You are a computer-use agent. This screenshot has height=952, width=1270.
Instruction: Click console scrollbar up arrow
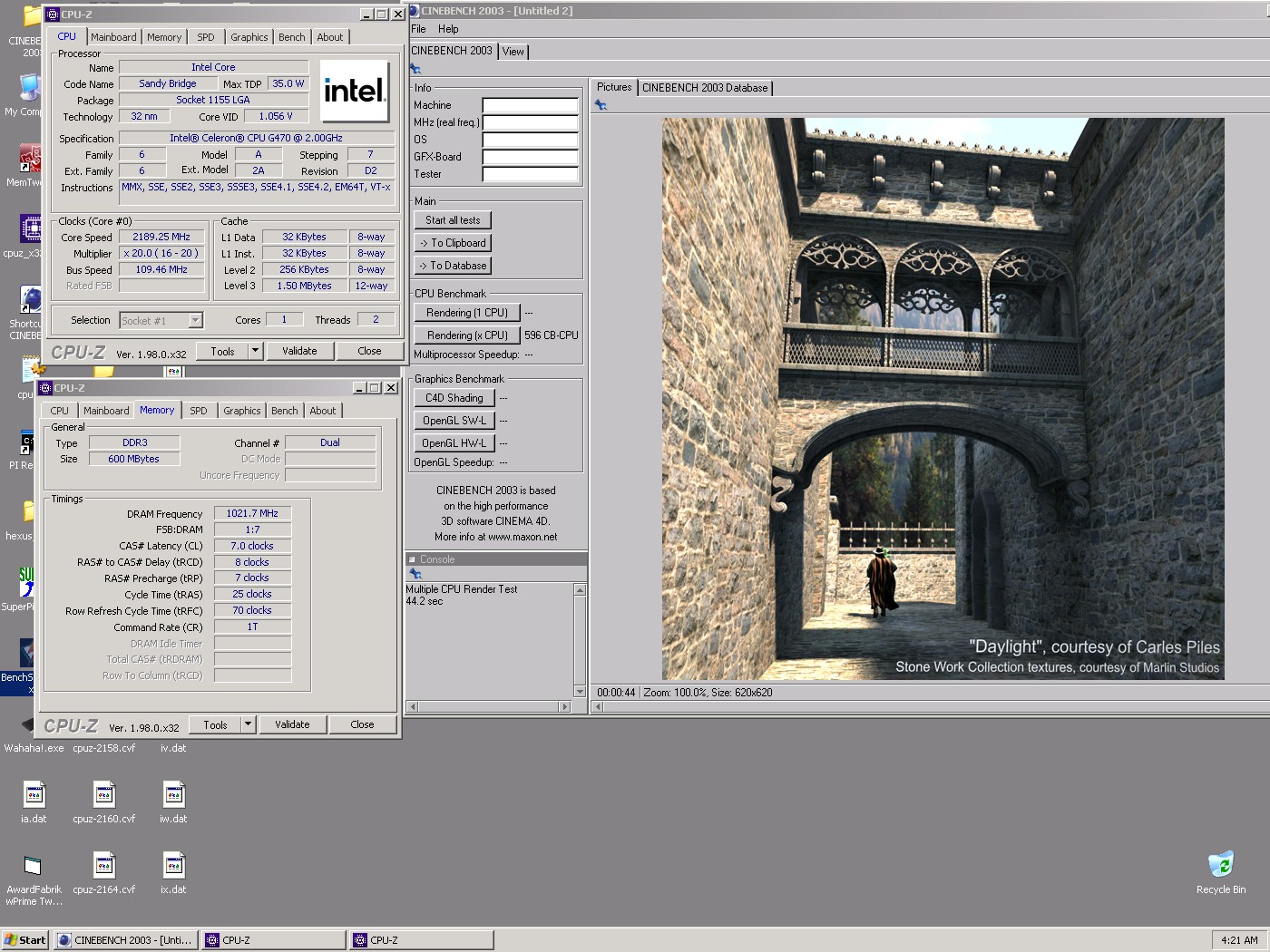tap(581, 590)
